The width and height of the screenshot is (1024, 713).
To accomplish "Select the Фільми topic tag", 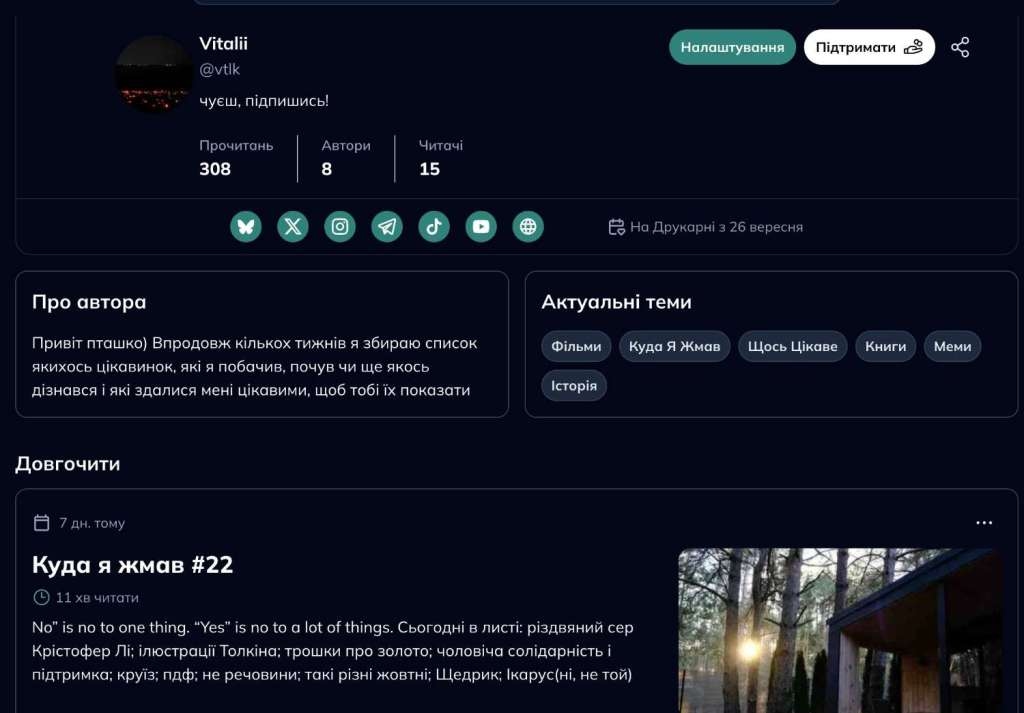I will point(577,346).
